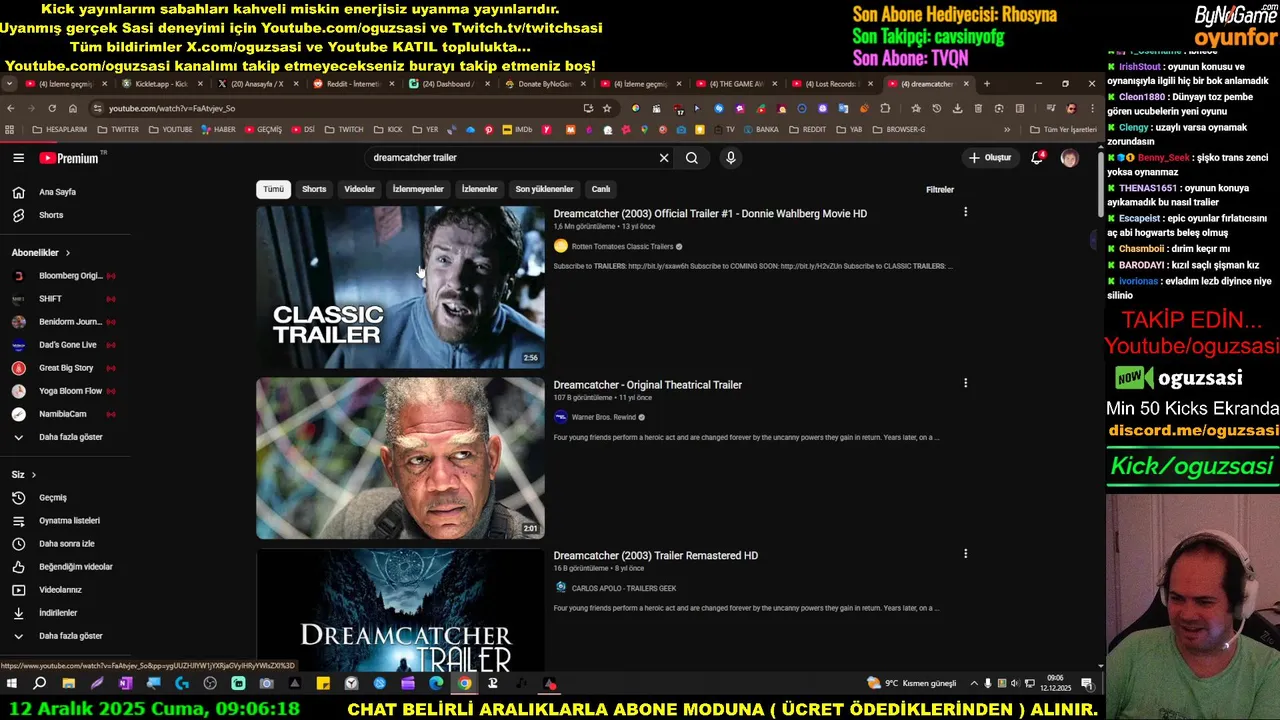Image resolution: width=1280 pixels, height=720 pixels.
Task: Open the Oluştur create menu
Action: click(989, 158)
